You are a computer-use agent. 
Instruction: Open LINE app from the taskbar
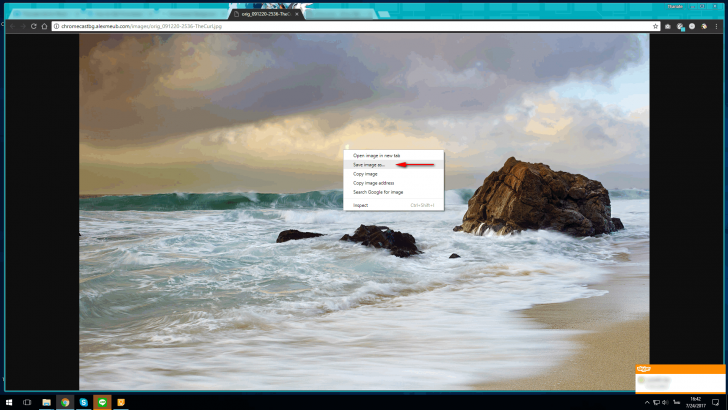tap(102, 402)
